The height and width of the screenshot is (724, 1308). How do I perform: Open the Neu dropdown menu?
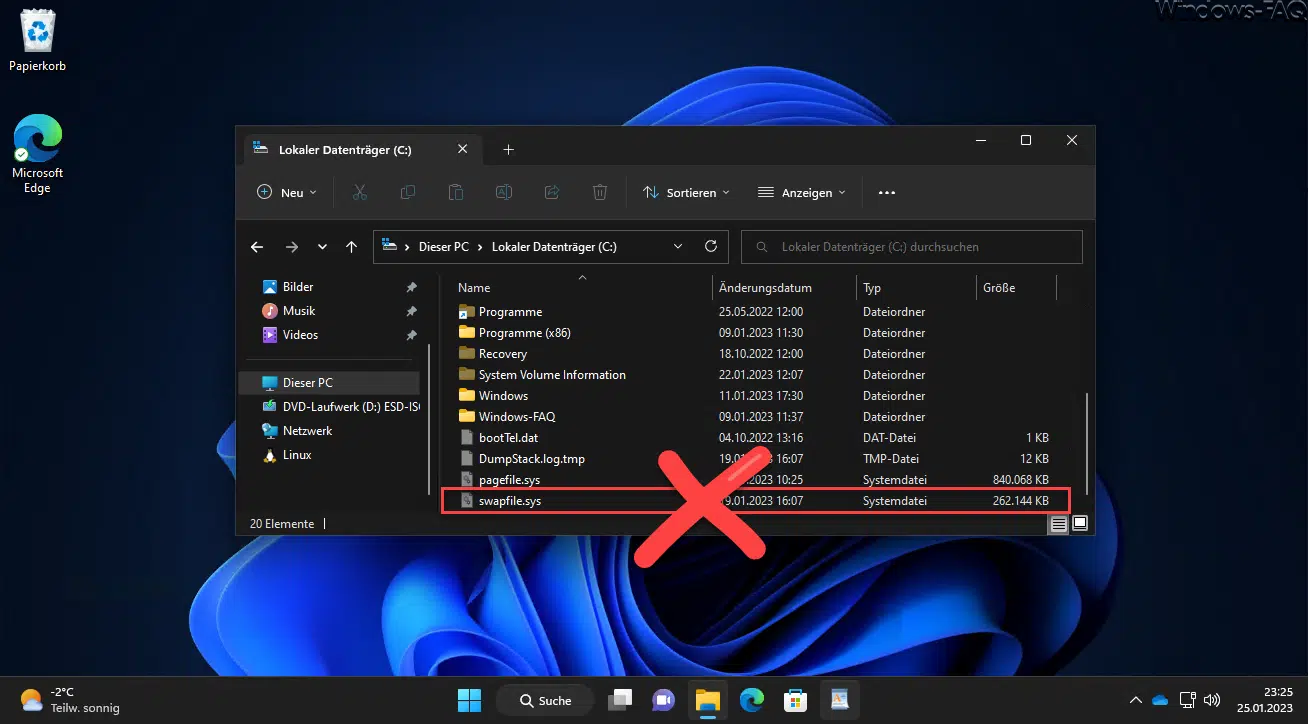pos(287,192)
